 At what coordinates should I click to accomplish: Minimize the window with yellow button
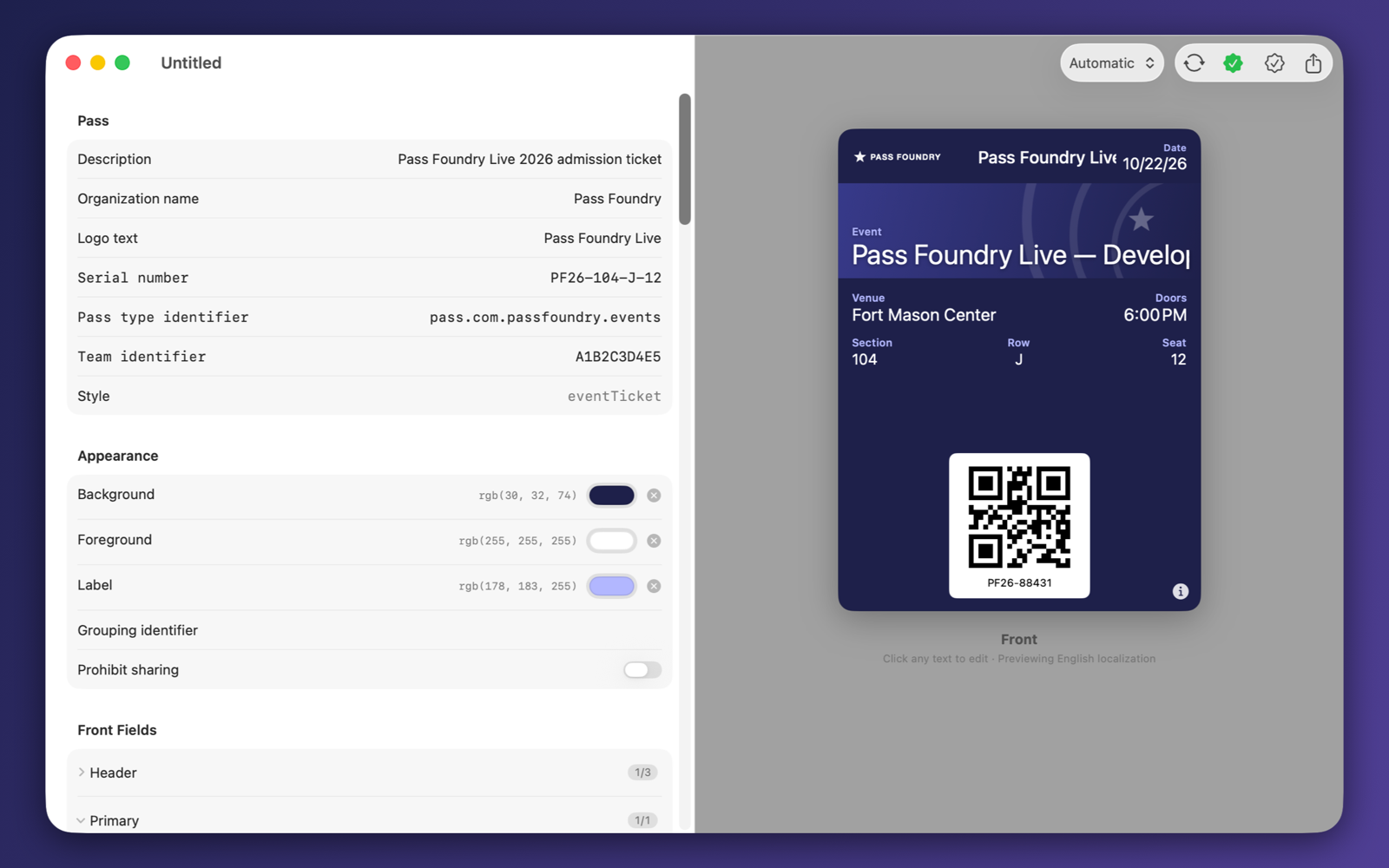tap(98, 62)
